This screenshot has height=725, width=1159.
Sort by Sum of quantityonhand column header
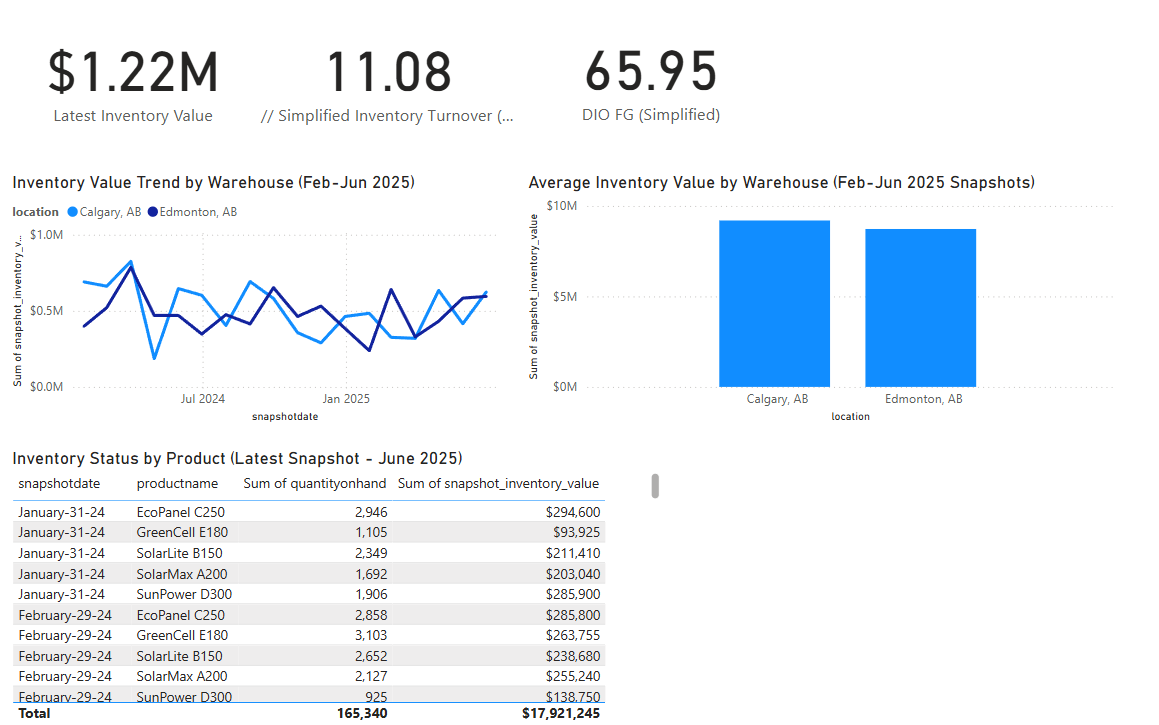[x=315, y=483]
